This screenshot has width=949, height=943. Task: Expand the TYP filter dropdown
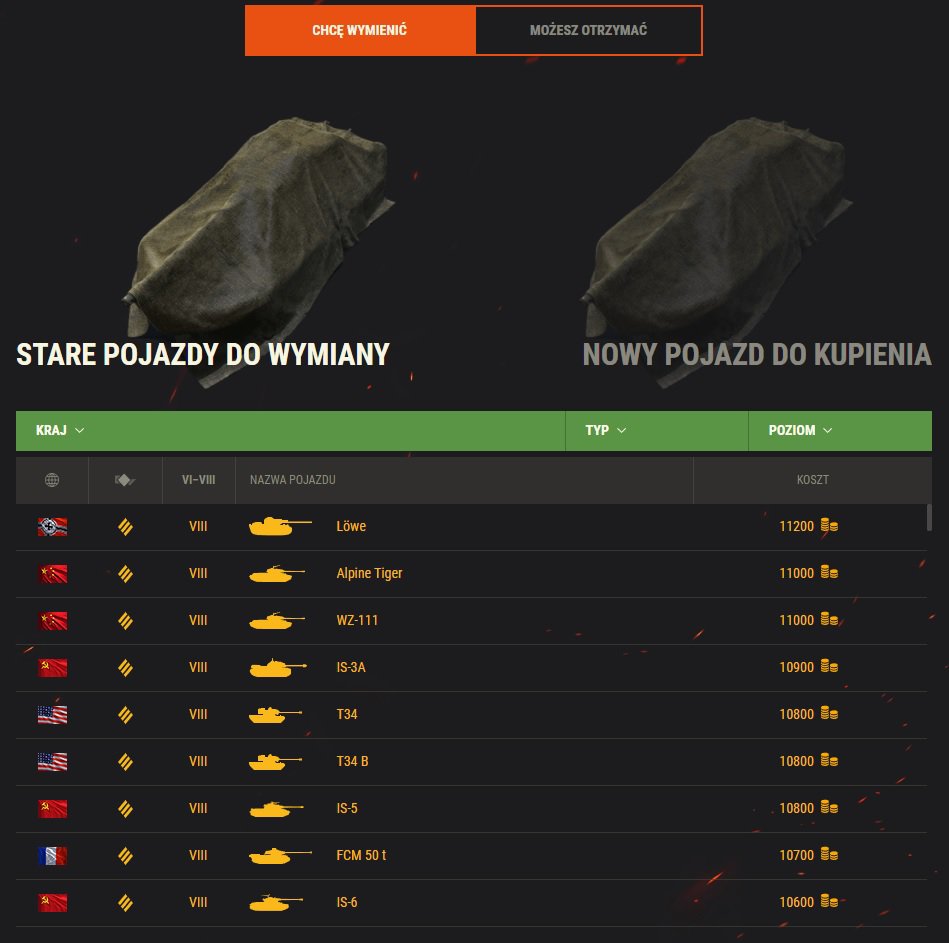[605, 430]
